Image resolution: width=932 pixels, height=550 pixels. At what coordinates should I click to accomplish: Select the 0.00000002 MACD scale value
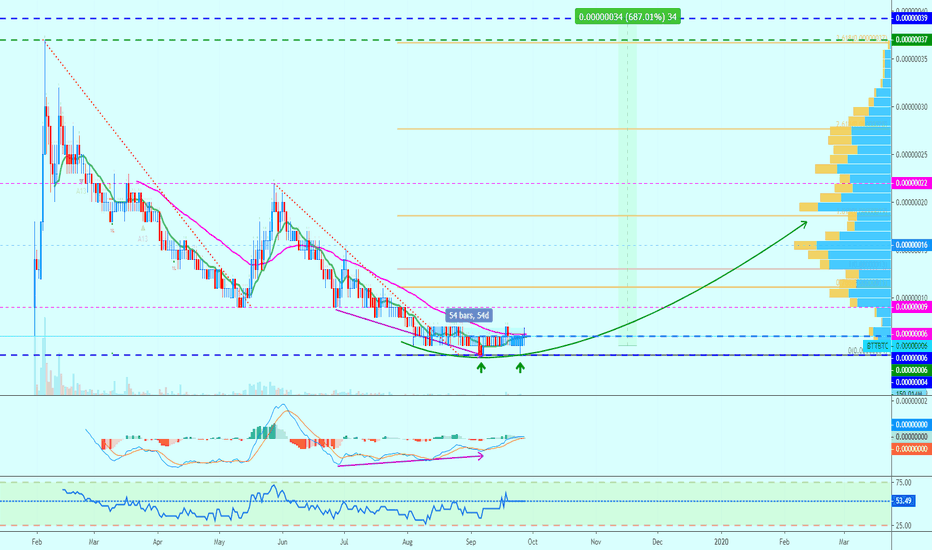pos(911,402)
